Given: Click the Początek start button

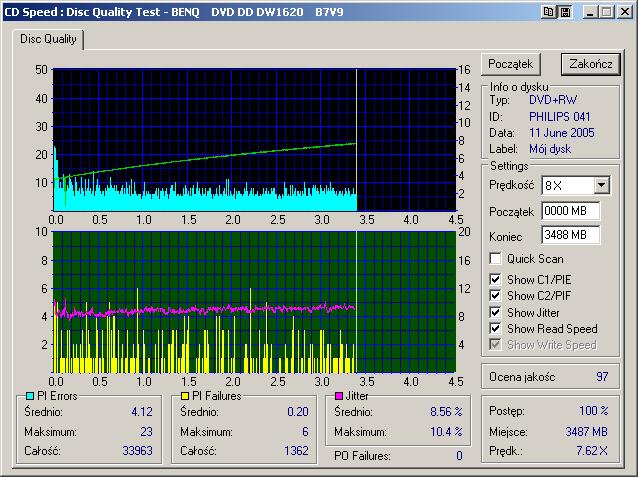Looking at the screenshot, I should click(x=511, y=64).
